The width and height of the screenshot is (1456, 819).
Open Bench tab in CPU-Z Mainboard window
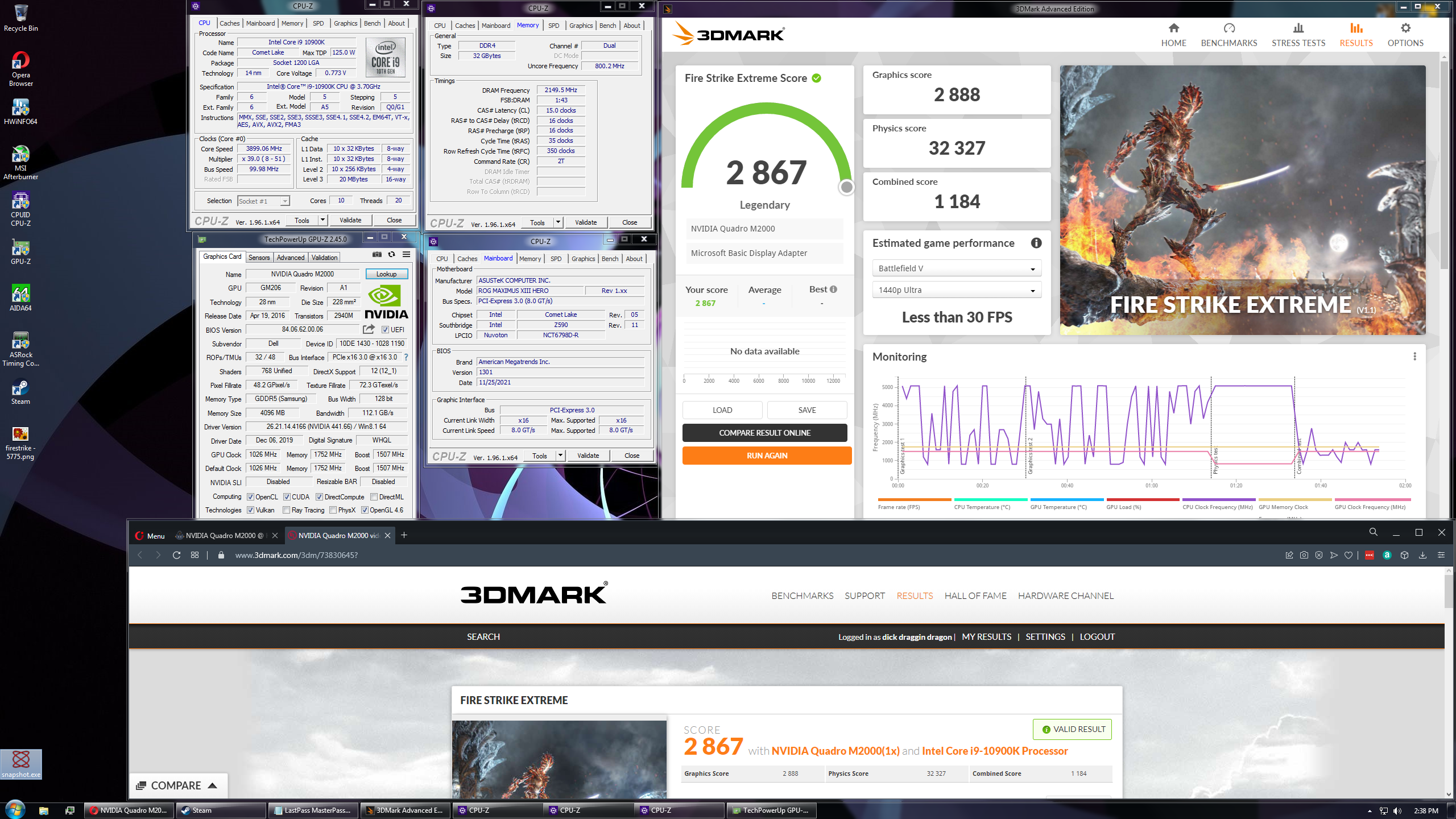tap(610, 259)
